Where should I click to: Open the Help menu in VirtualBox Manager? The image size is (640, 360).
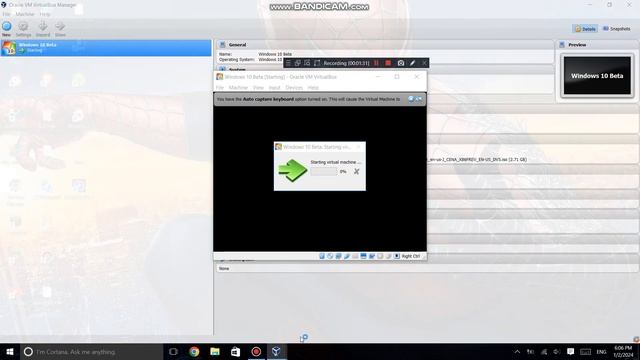pos(45,14)
